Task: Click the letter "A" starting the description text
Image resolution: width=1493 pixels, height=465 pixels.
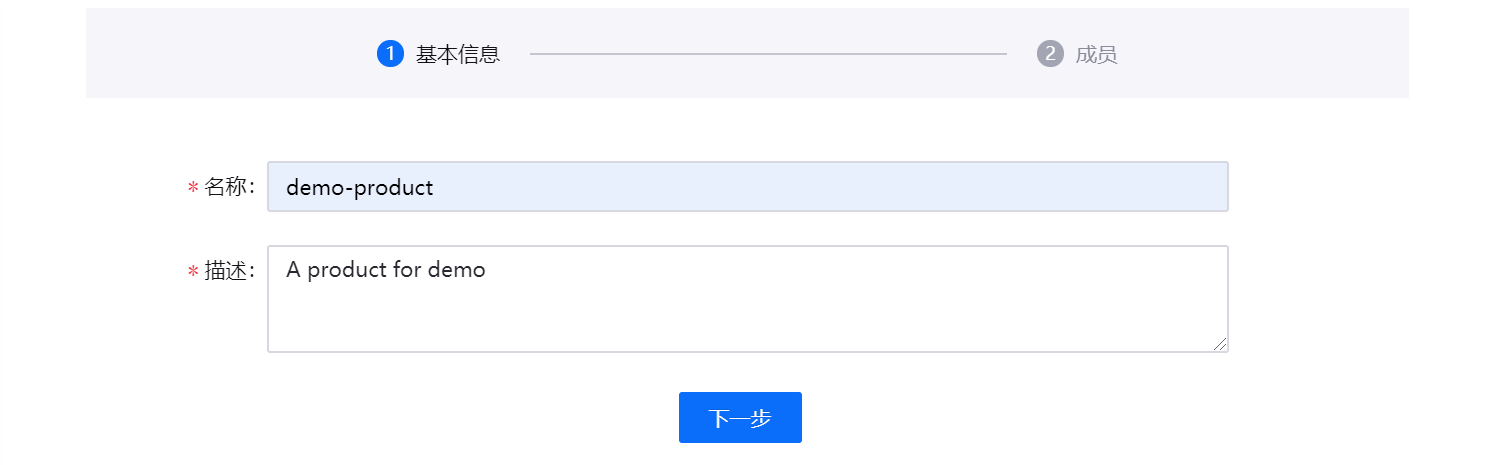Action: click(x=294, y=270)
